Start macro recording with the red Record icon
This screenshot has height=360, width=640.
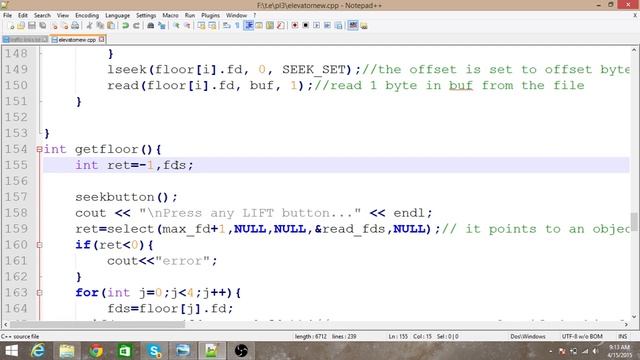coord(295,26)
